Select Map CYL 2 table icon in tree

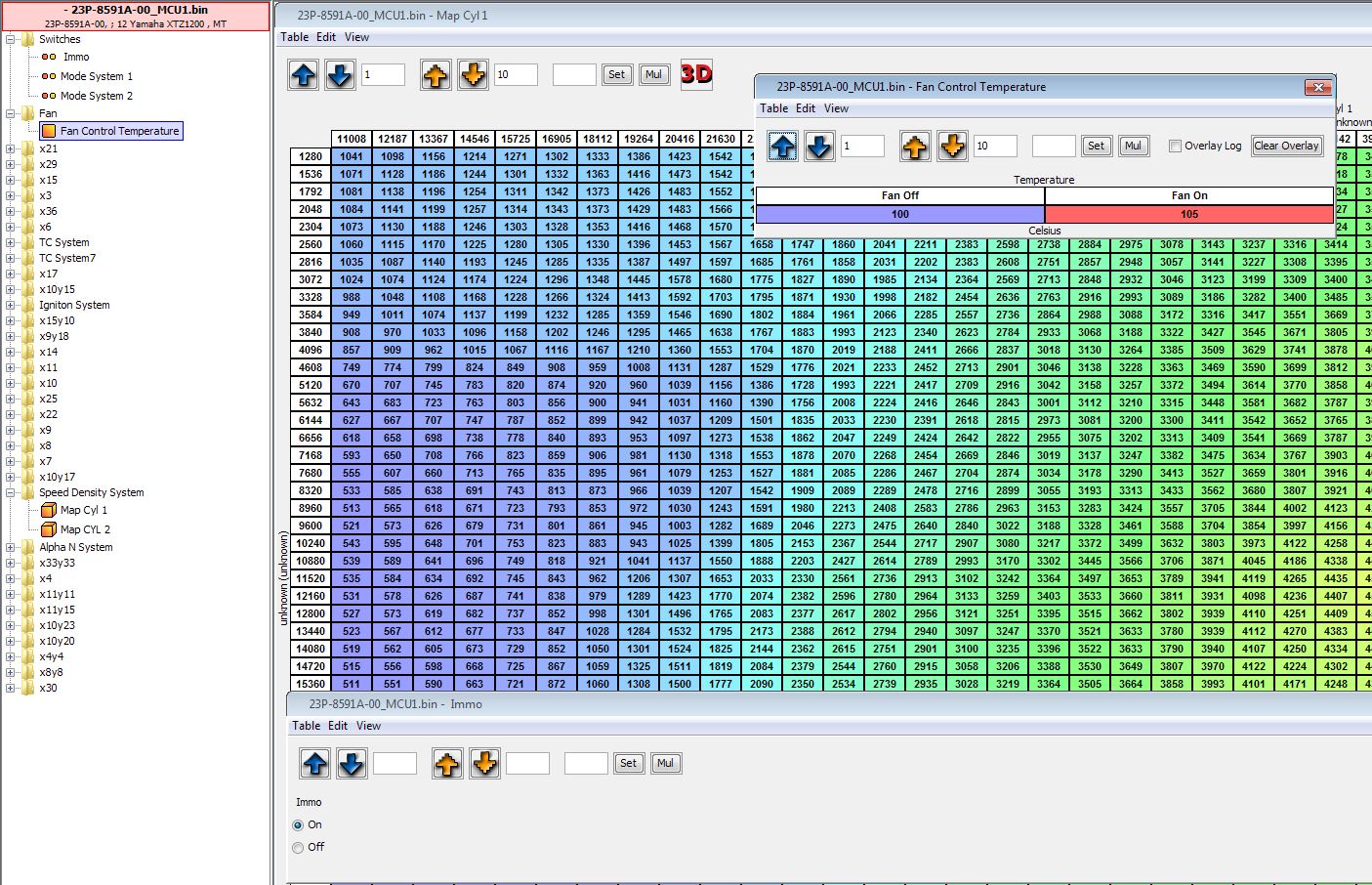49,529
